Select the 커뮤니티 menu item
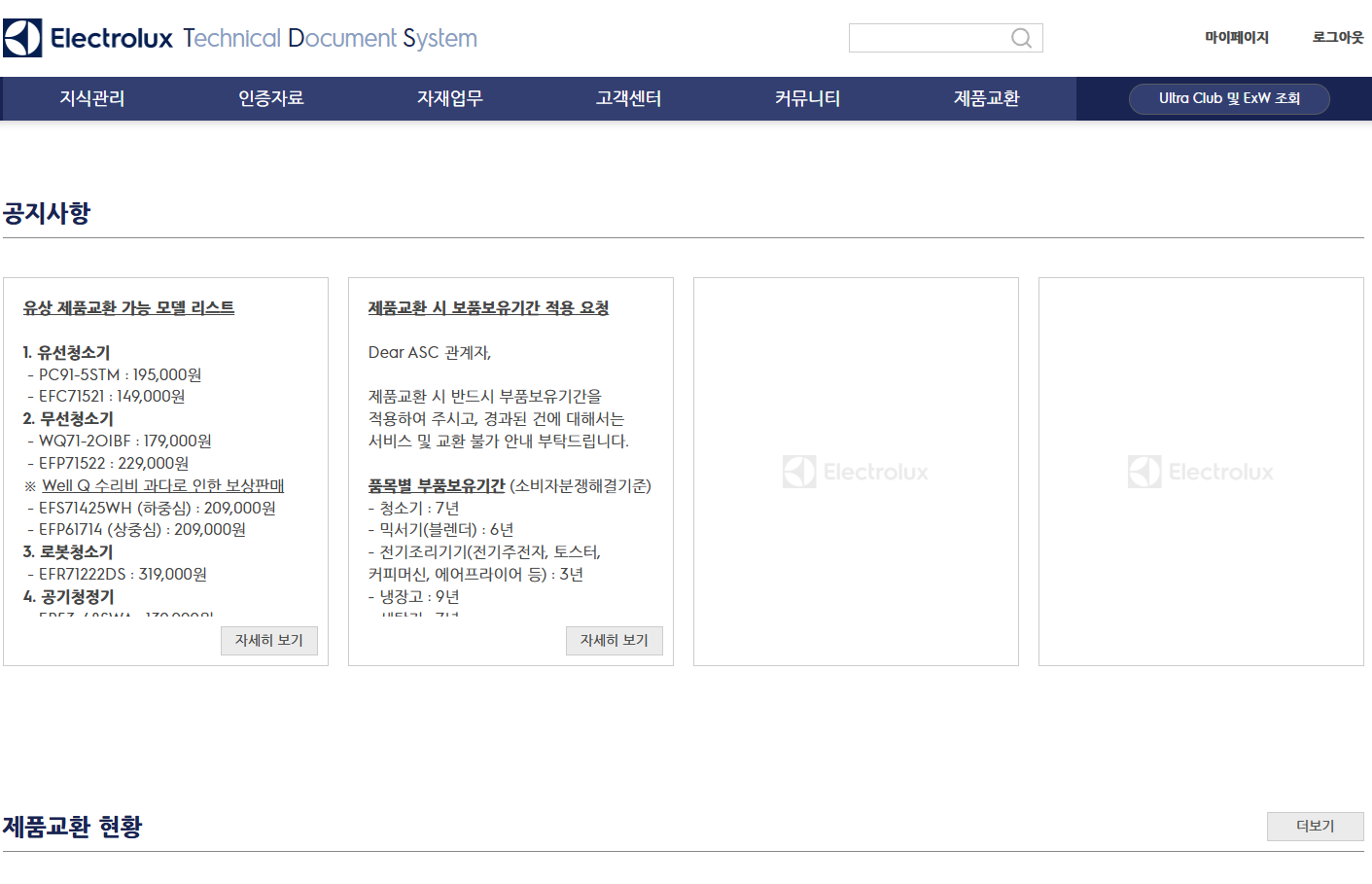Viewport: 1372px width, 884px height. (x=805, y=98)
